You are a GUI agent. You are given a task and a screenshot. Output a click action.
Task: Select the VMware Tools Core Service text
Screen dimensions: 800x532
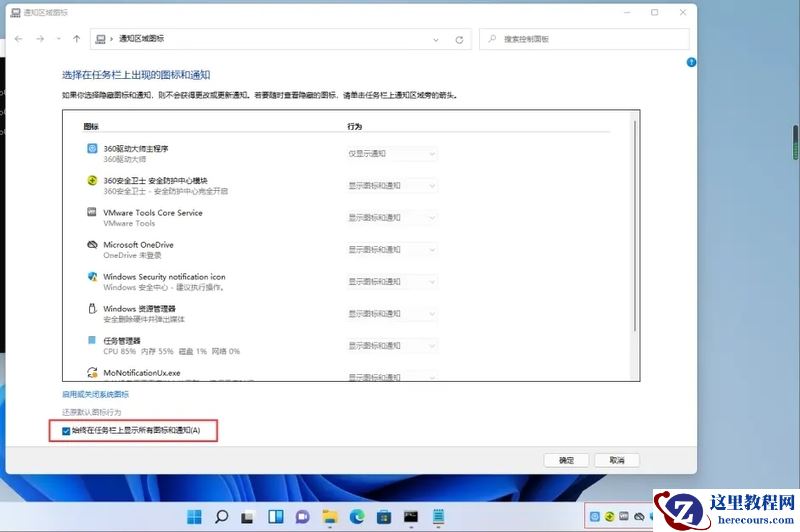153,213
